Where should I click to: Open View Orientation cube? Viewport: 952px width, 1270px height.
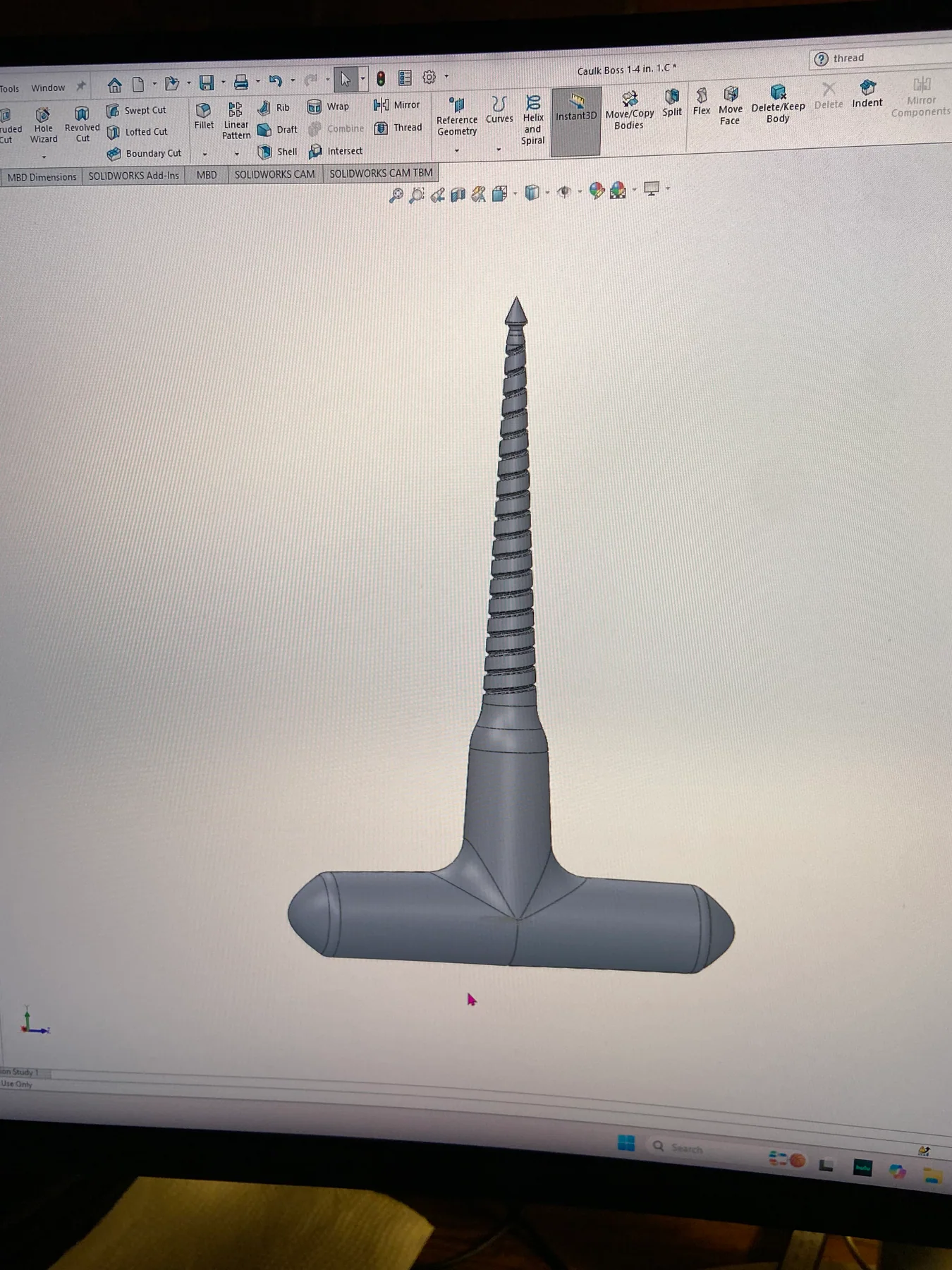[x=500, y=193]
